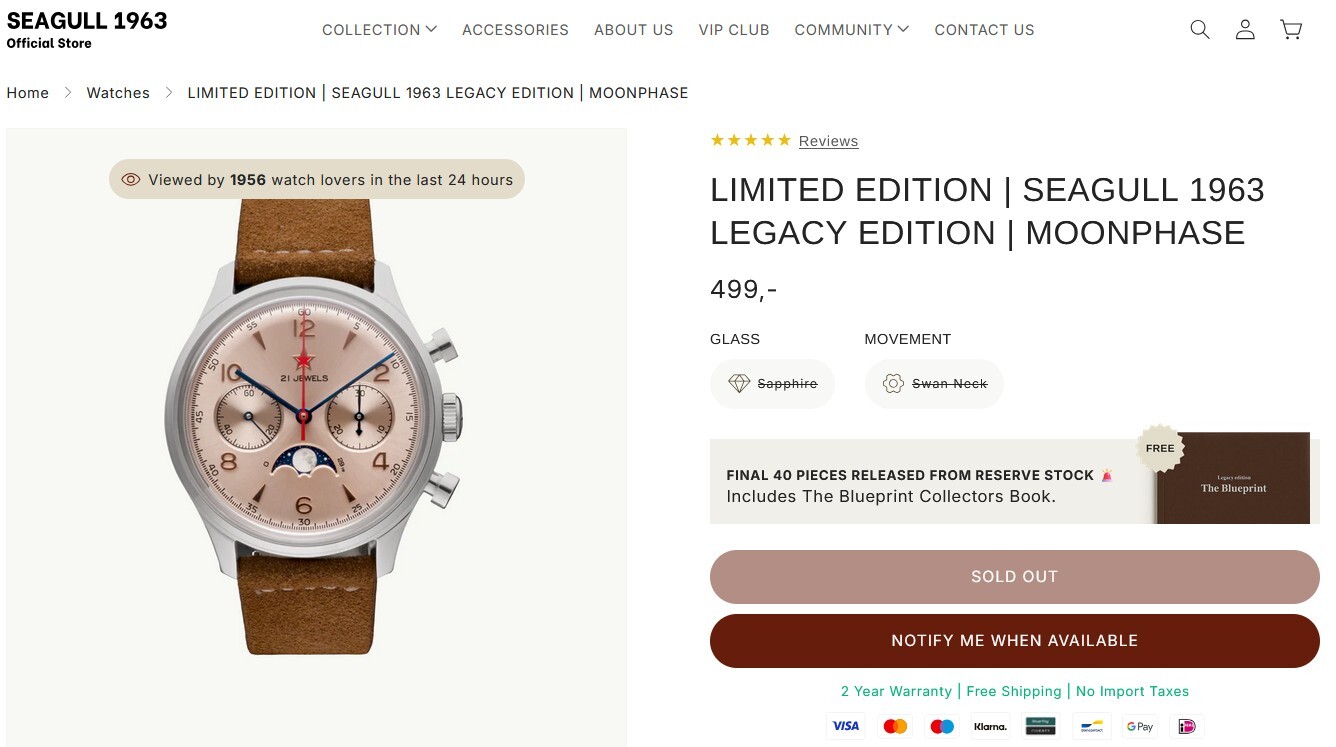The height and width of the screenshot is (747, 1336).
Task: Click the Seagull 1963 store logo
Action: coord(87,29)
